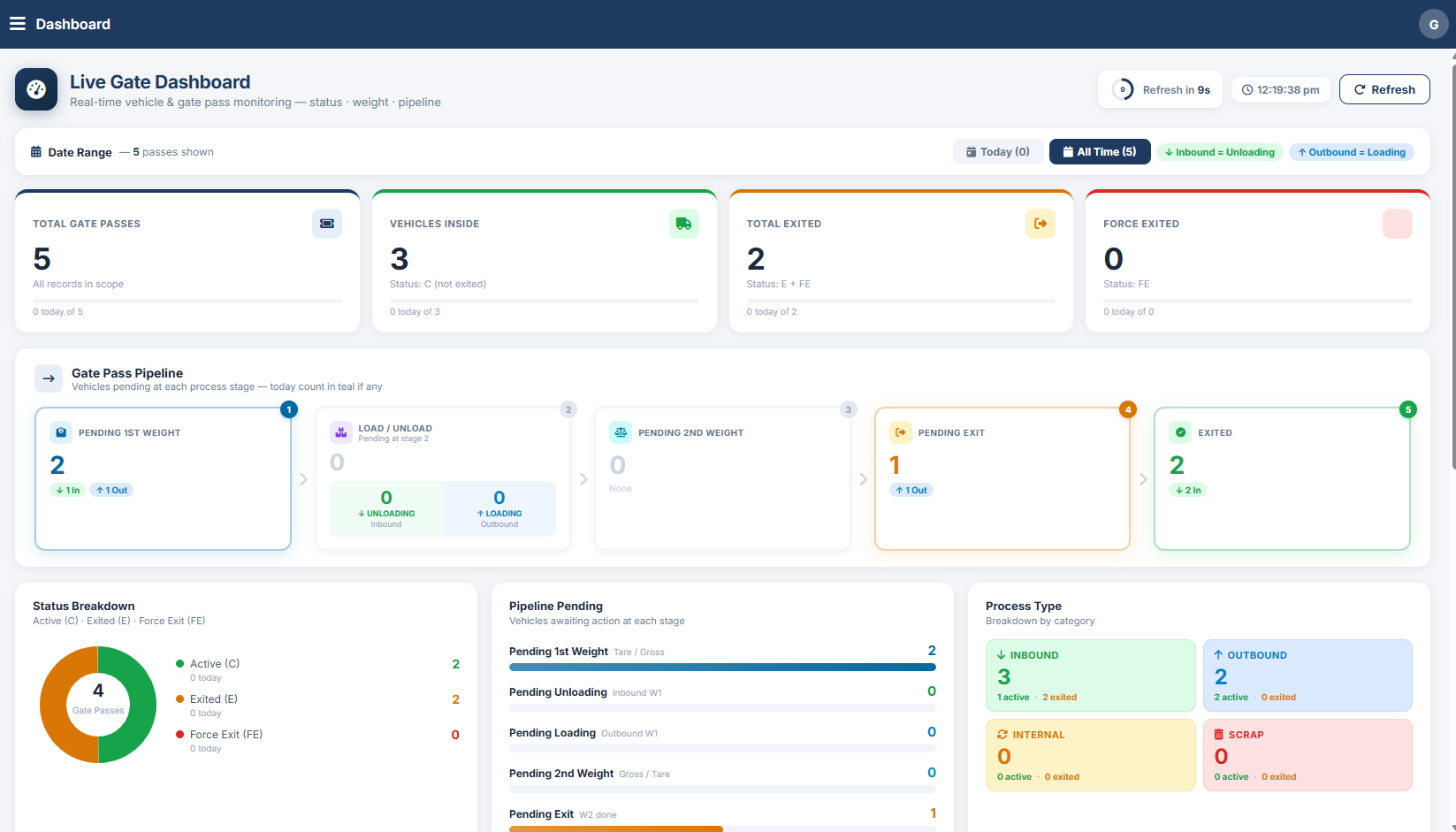Click the Total Exited exit icon

point(1041,224)
